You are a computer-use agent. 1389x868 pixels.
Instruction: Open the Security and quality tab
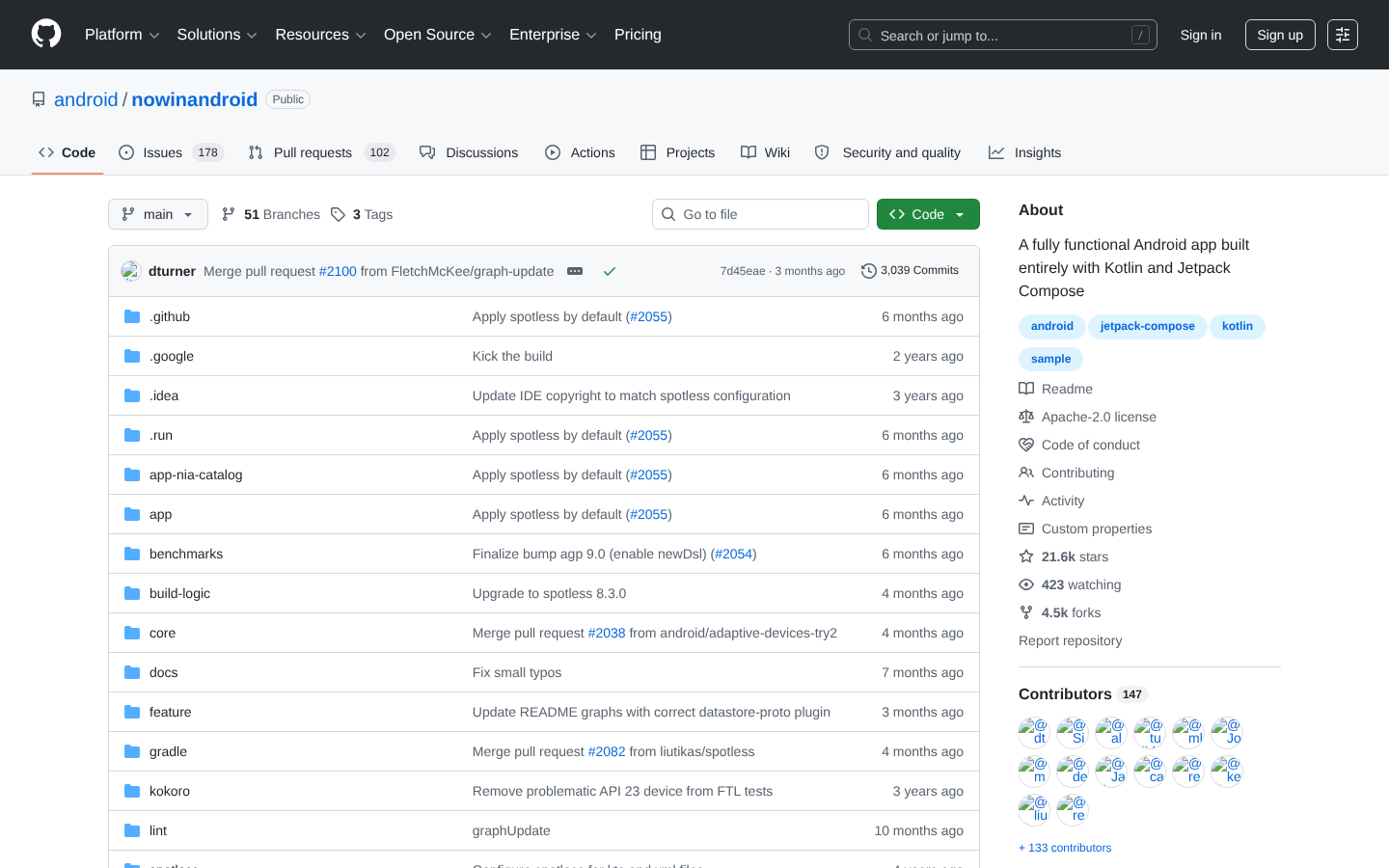point(887,152)
